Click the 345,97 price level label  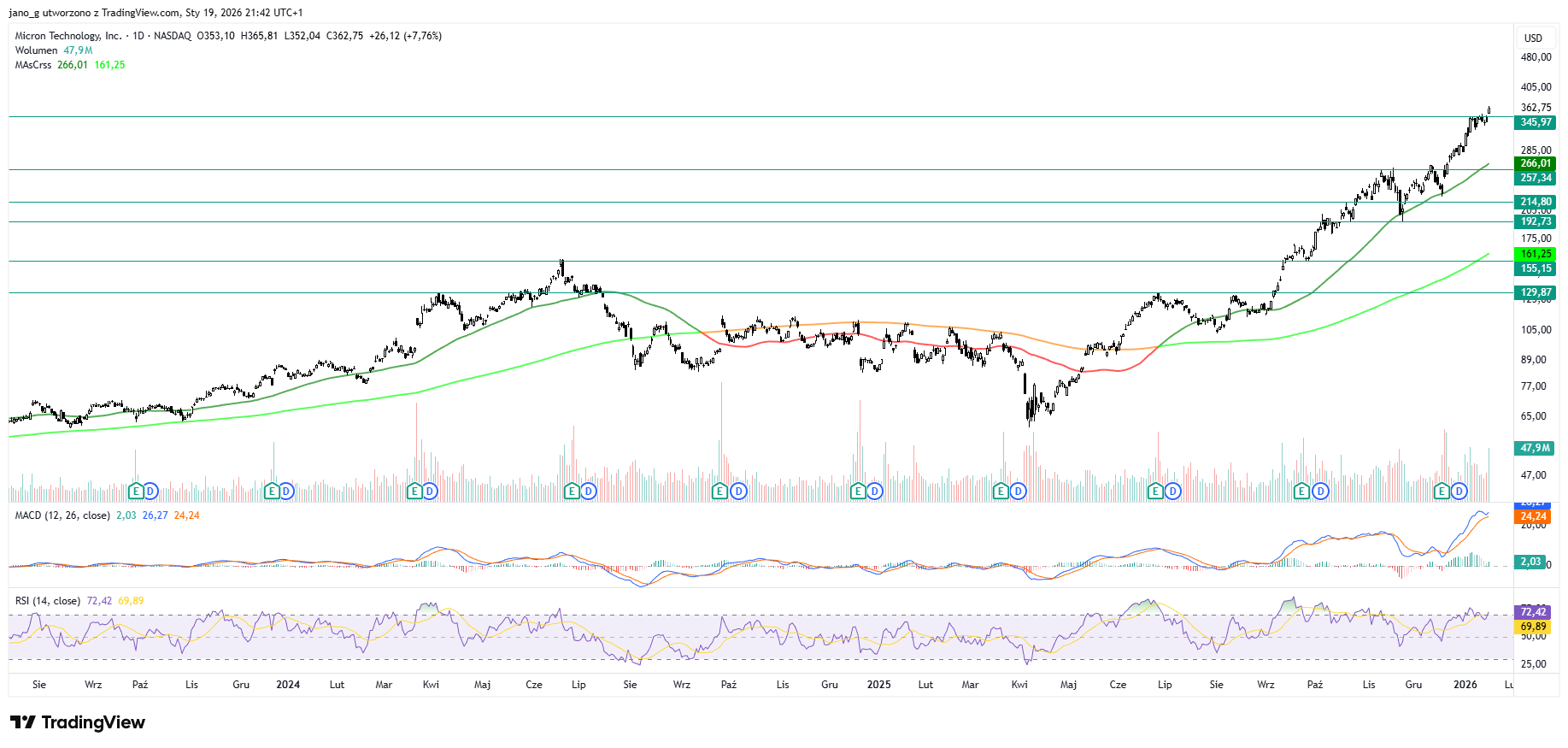click(x=1536, y=122)
